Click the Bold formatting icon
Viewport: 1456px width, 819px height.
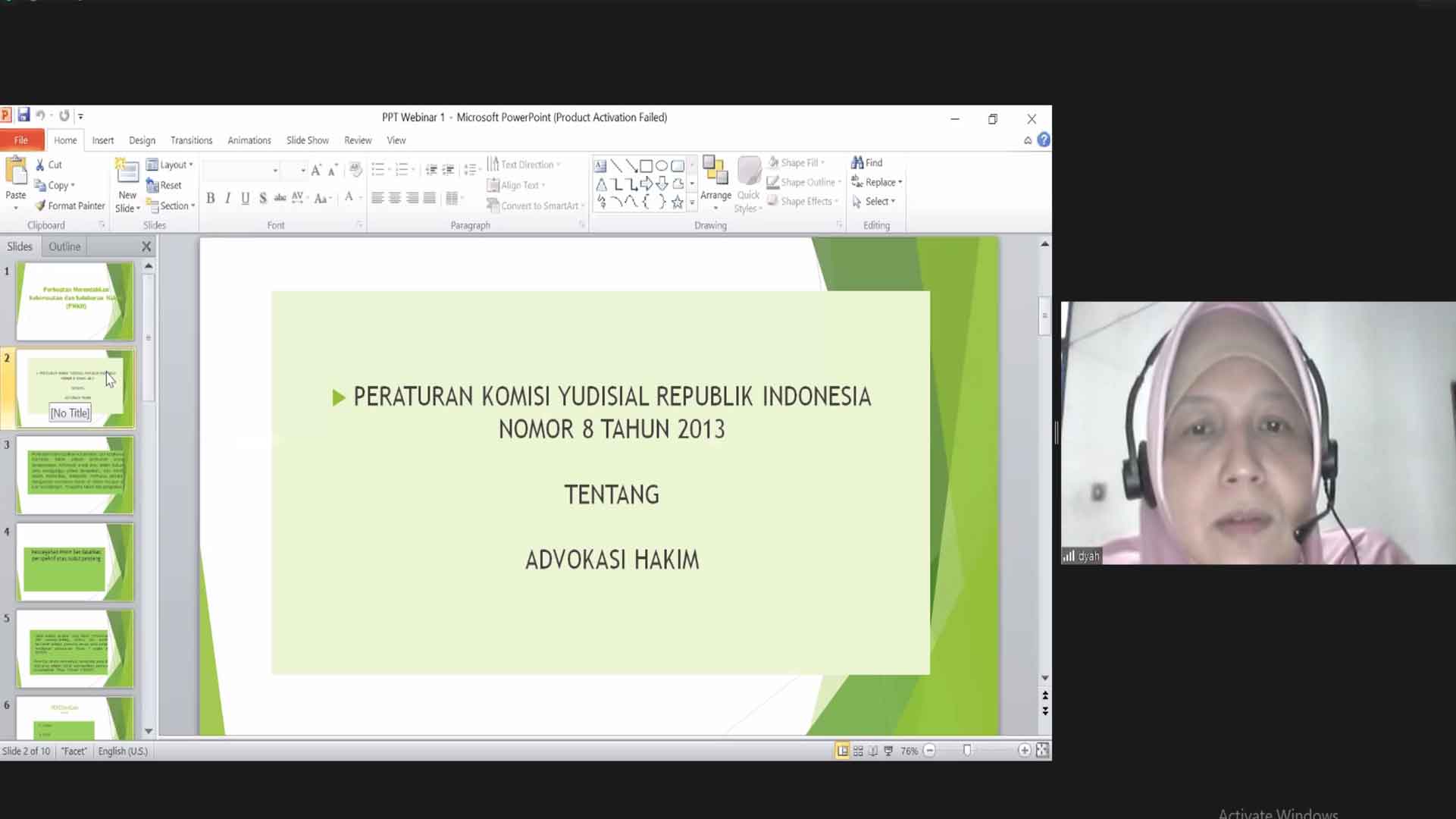(210, 198)
